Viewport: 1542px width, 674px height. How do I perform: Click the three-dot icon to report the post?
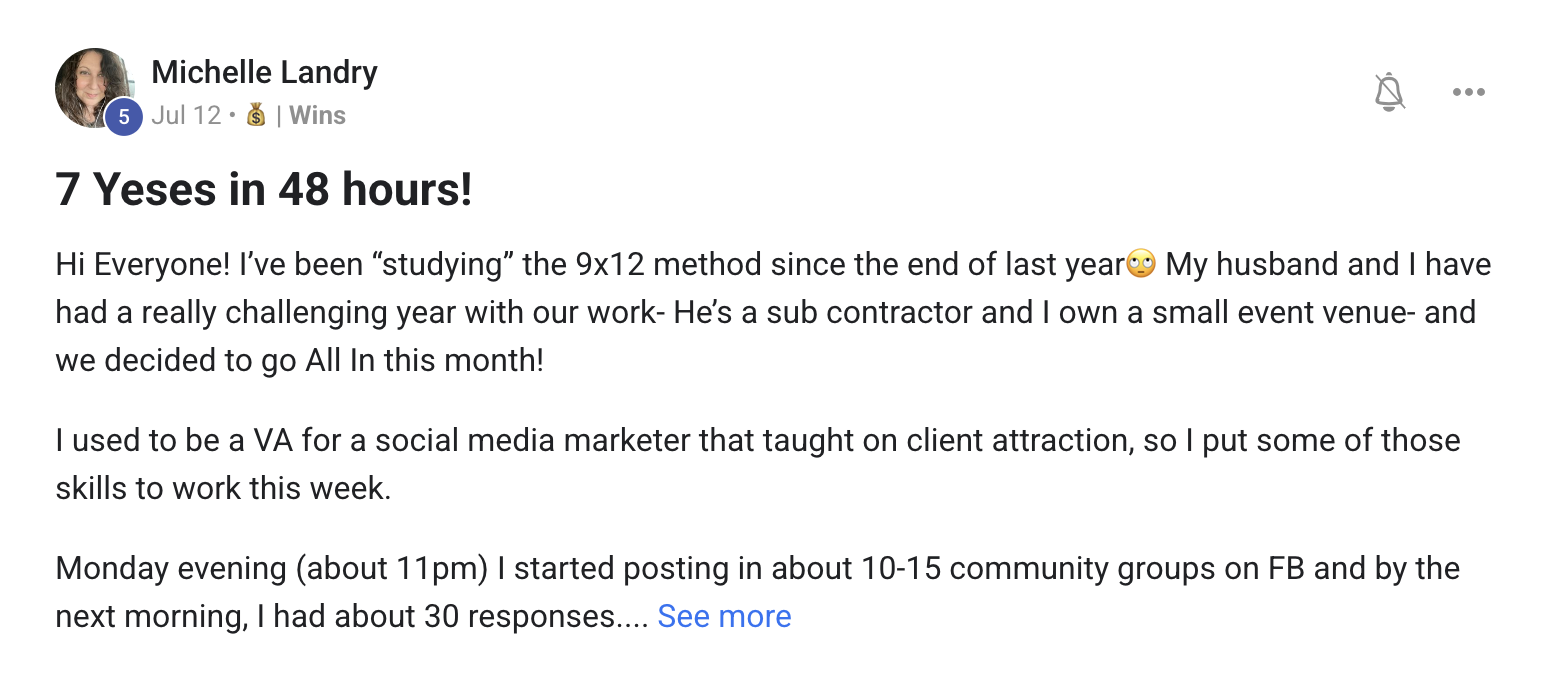click(1468, 91)
